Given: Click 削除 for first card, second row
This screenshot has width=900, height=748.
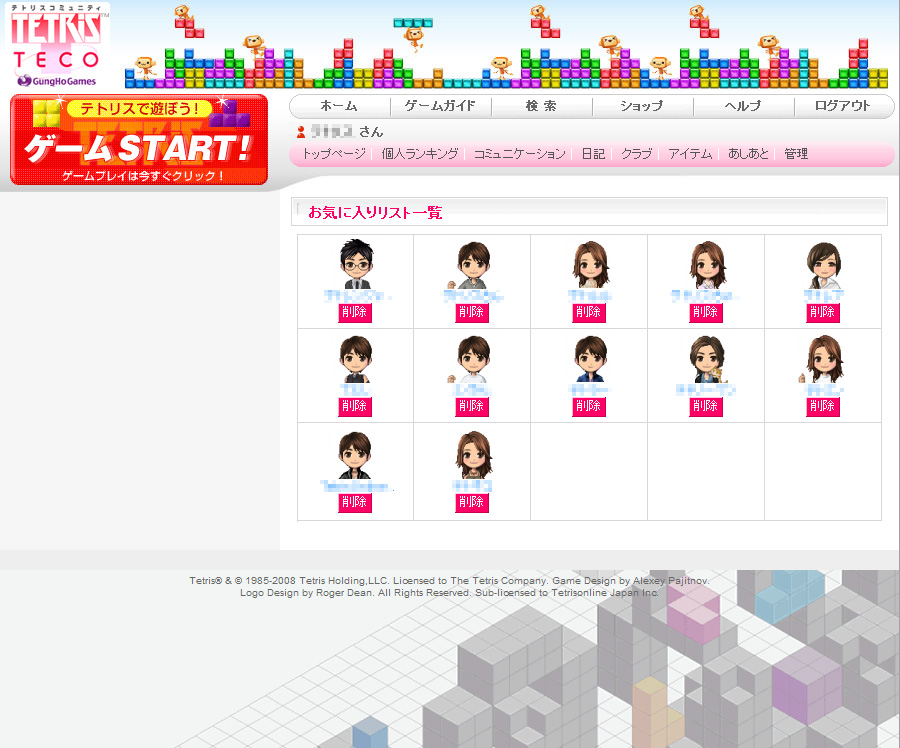Looking at the screenshot, I should 354,406.
